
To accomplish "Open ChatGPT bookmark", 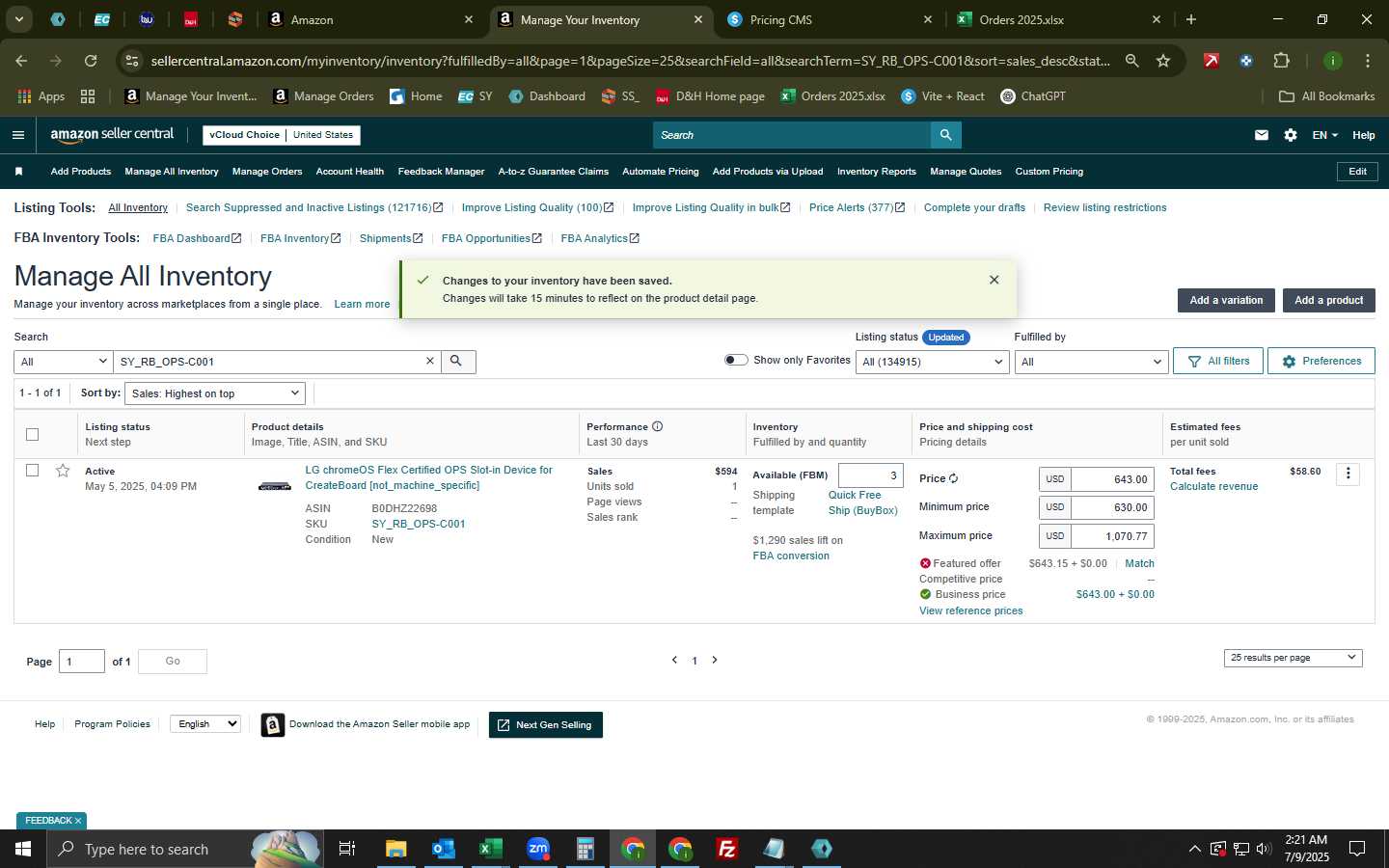I will 1033,96.
